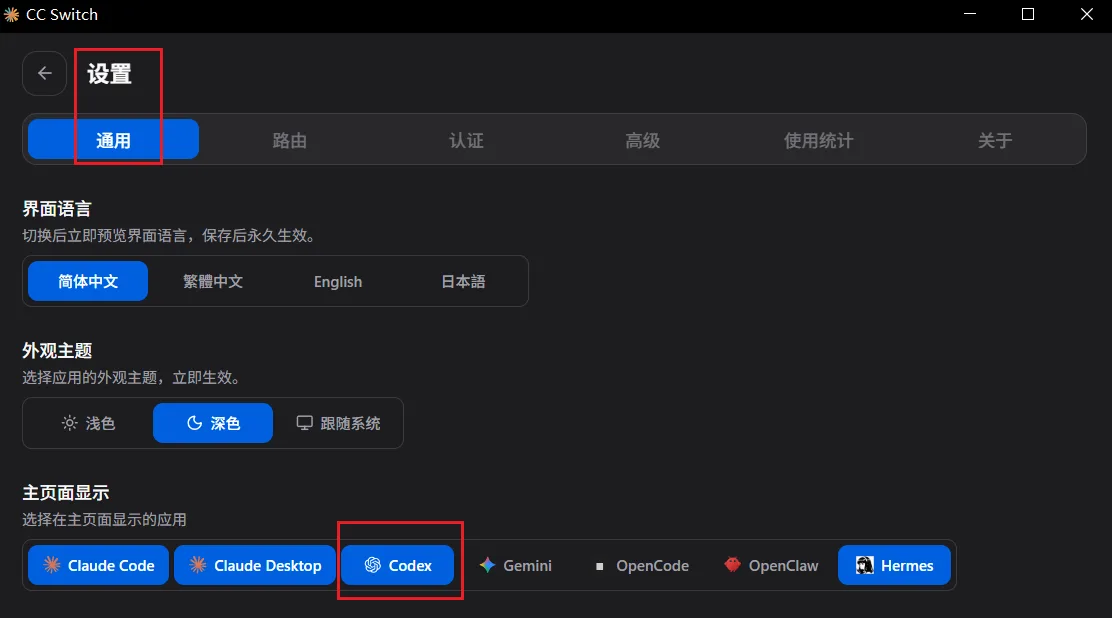Open the 使用统计 tab
Screen dimensions: 1112x618
(x=818, y=140)
